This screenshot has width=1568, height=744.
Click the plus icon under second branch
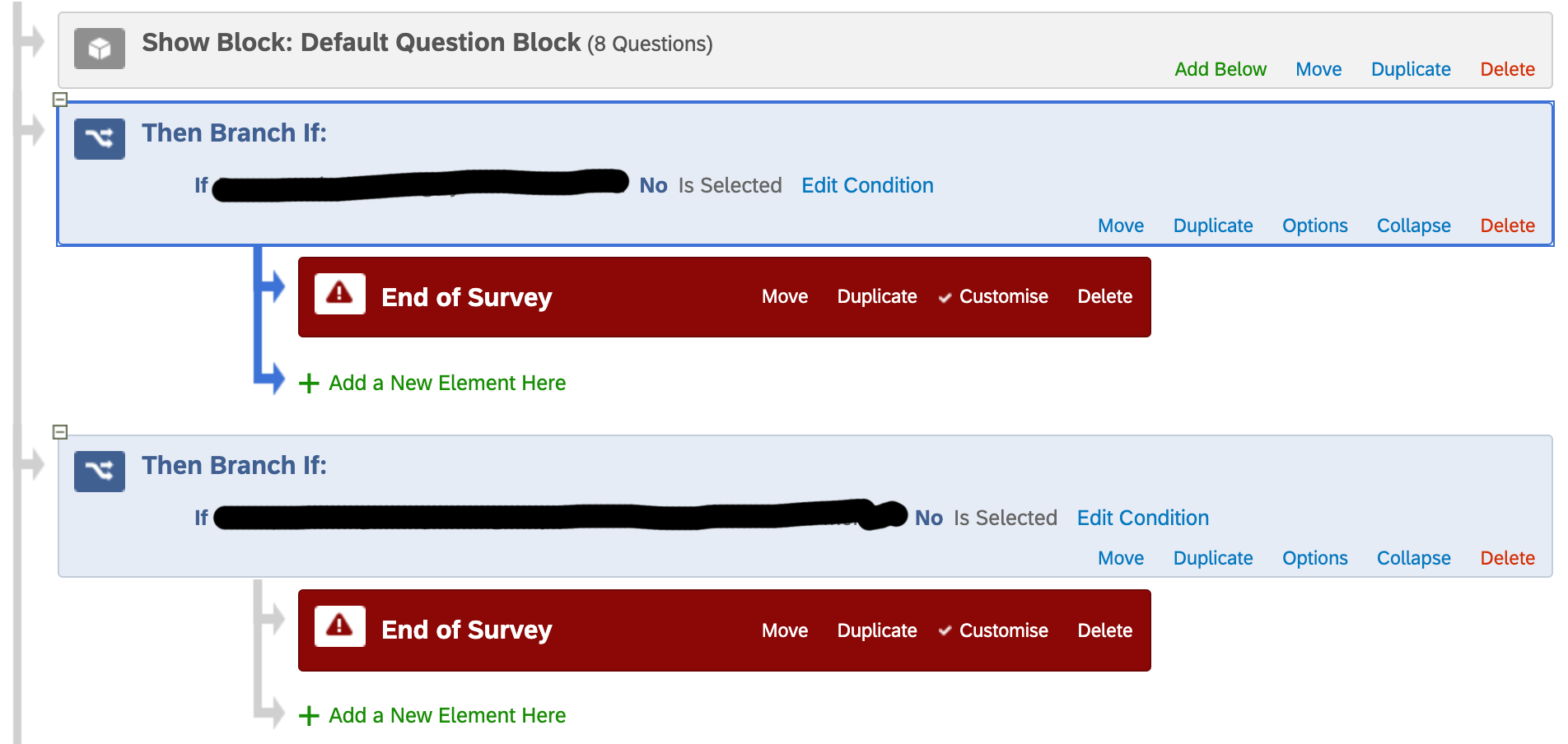309,716
